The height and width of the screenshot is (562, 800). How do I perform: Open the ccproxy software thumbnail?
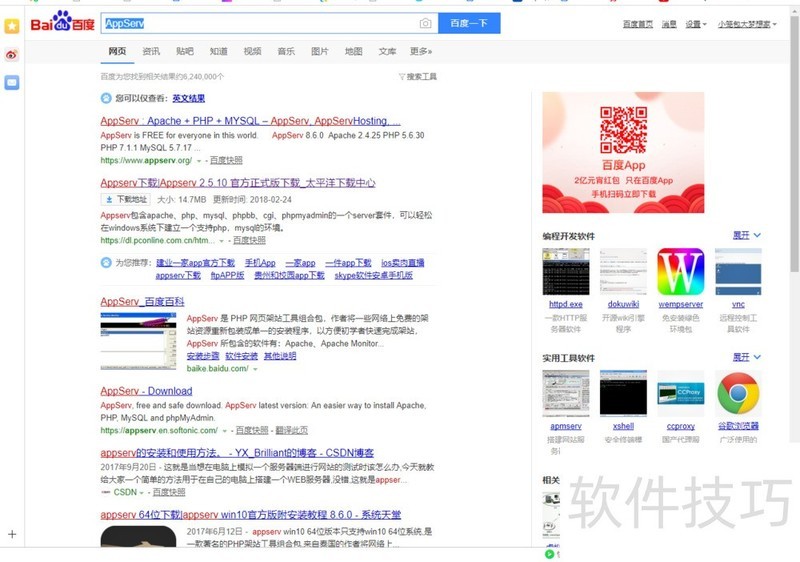(x=681, y=393)
